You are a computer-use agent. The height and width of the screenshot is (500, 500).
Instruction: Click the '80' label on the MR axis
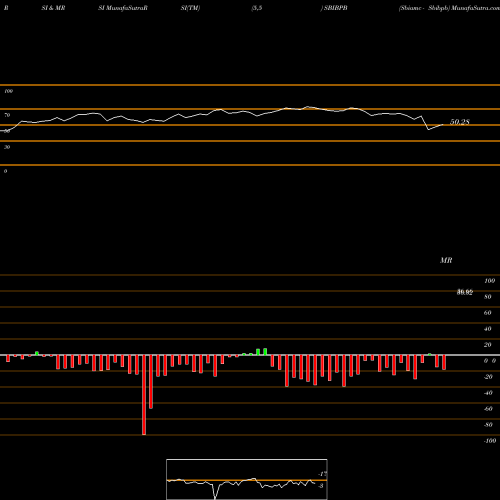pos(488,297)
